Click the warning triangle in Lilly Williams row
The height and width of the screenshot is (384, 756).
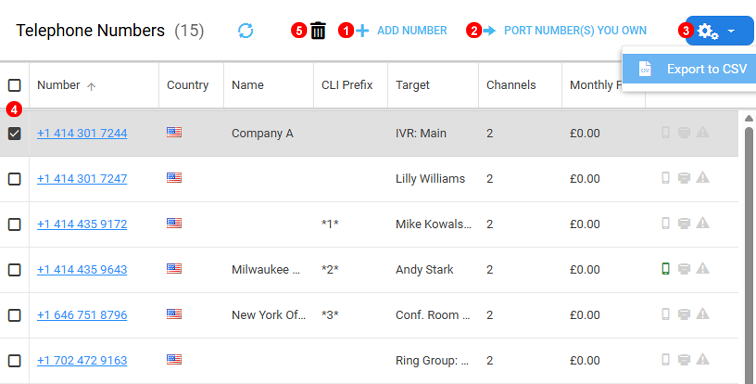point(703,177)
